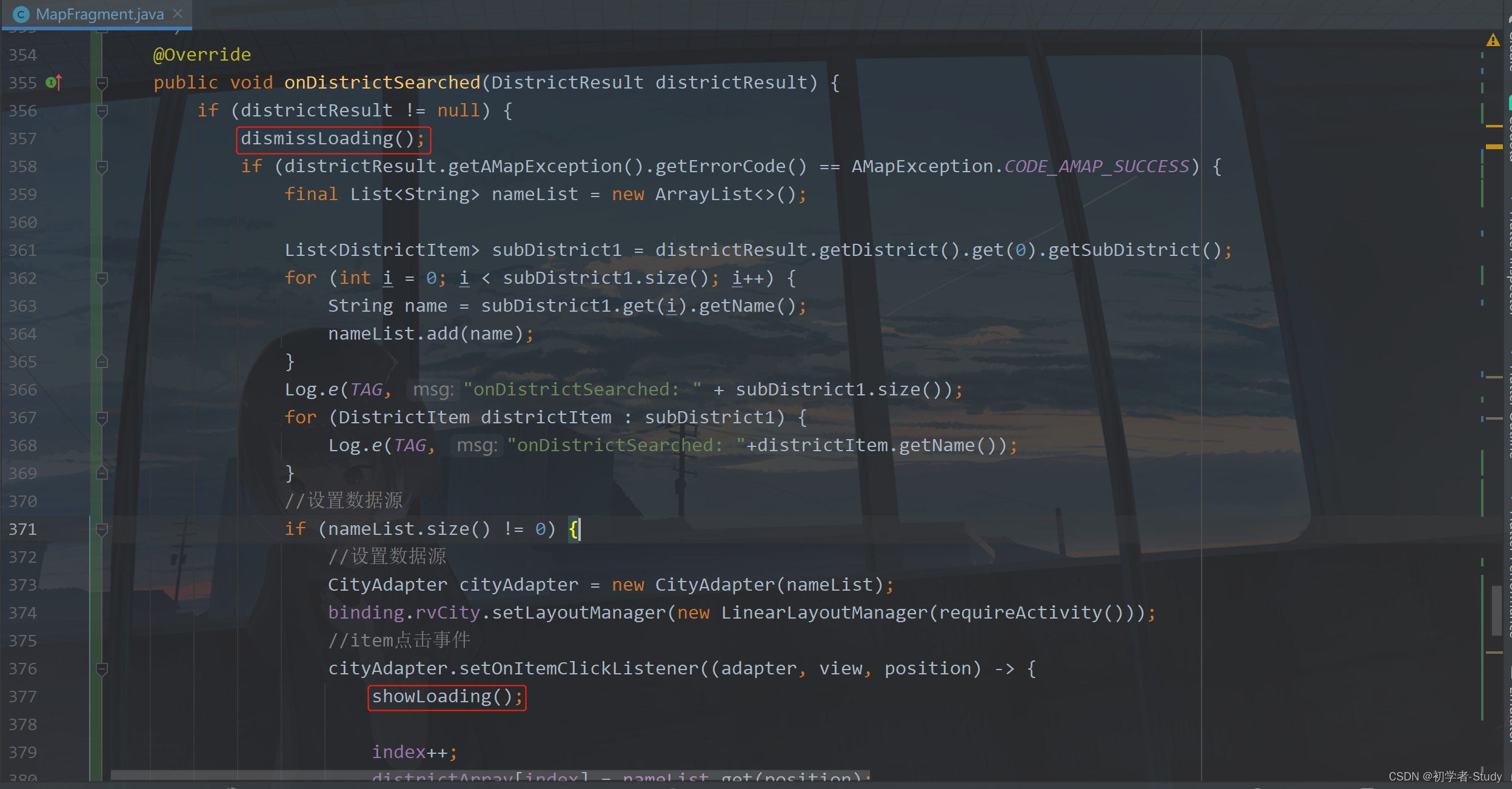Viewport: 1512px width, 789px height.
Task: Click the Java class icon on MapFragment tab
Action: tap(21, 15)
